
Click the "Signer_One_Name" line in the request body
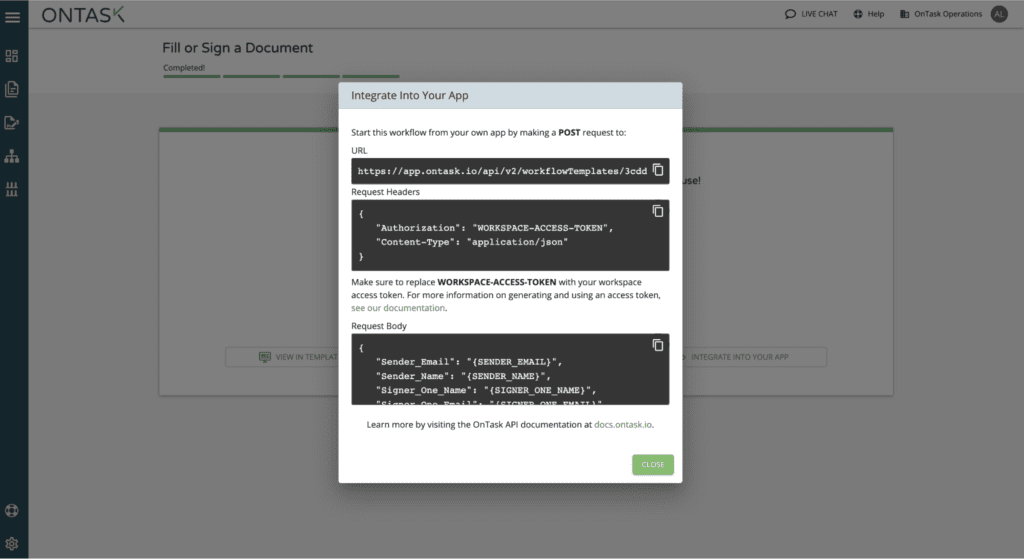click(x=486, y=391)
